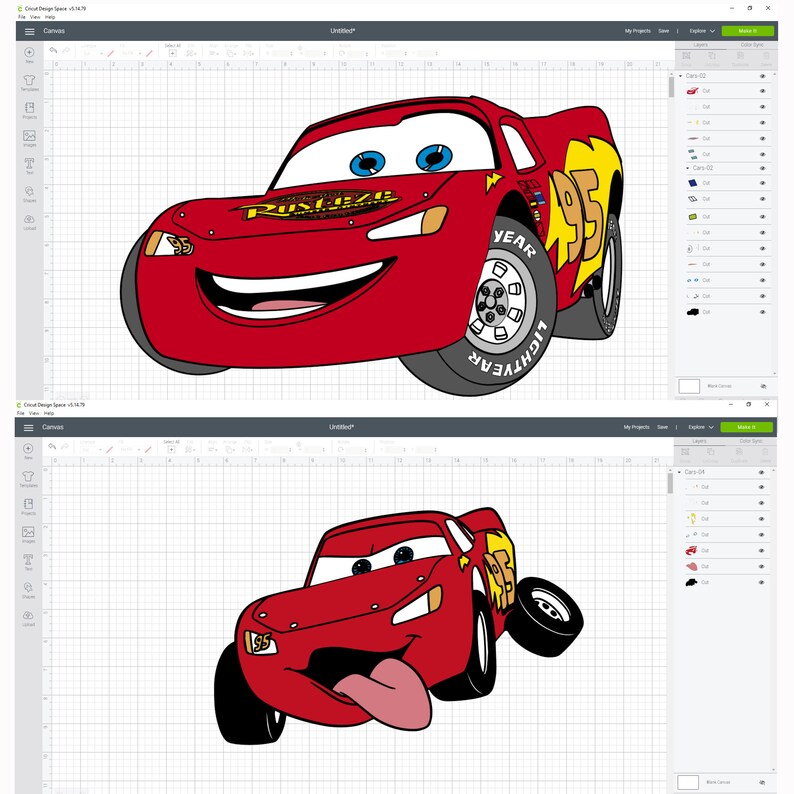
Task: Switch to Color Sync tab in Cars-04 window
Action: tap(750, 442)
